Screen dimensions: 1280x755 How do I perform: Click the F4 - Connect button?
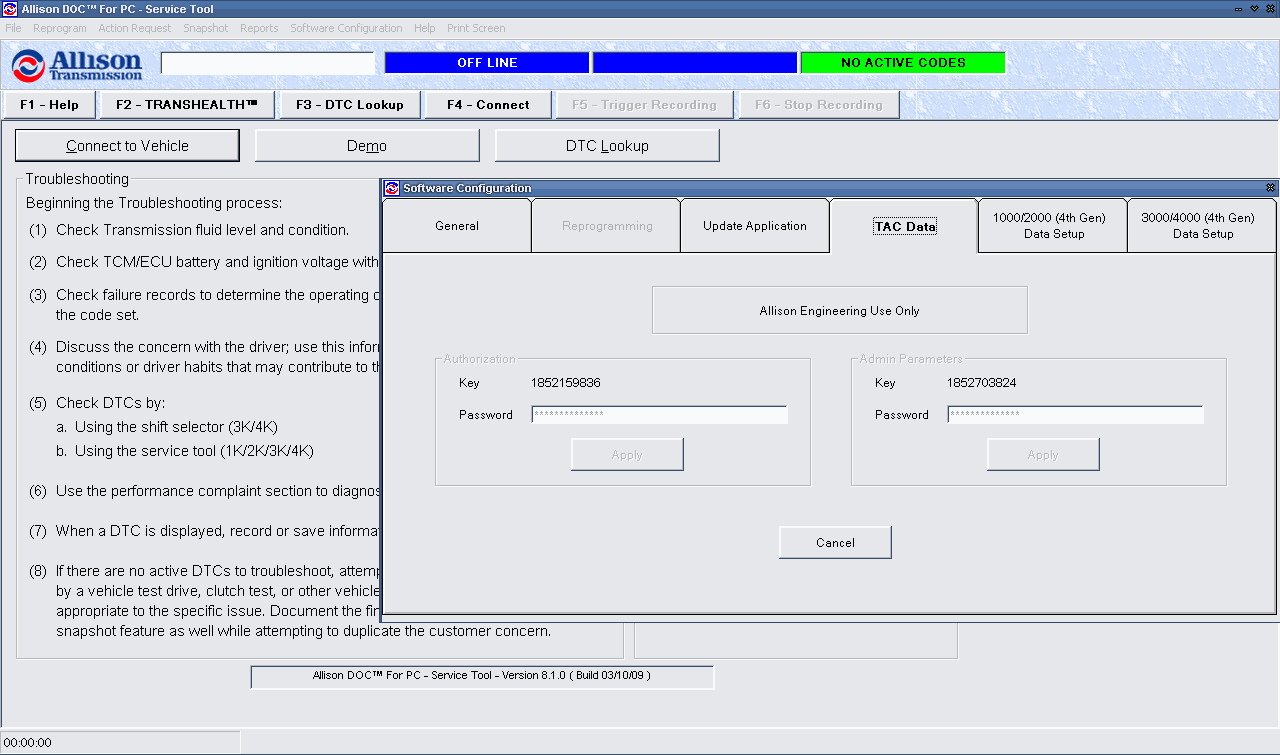coord(488,105)
